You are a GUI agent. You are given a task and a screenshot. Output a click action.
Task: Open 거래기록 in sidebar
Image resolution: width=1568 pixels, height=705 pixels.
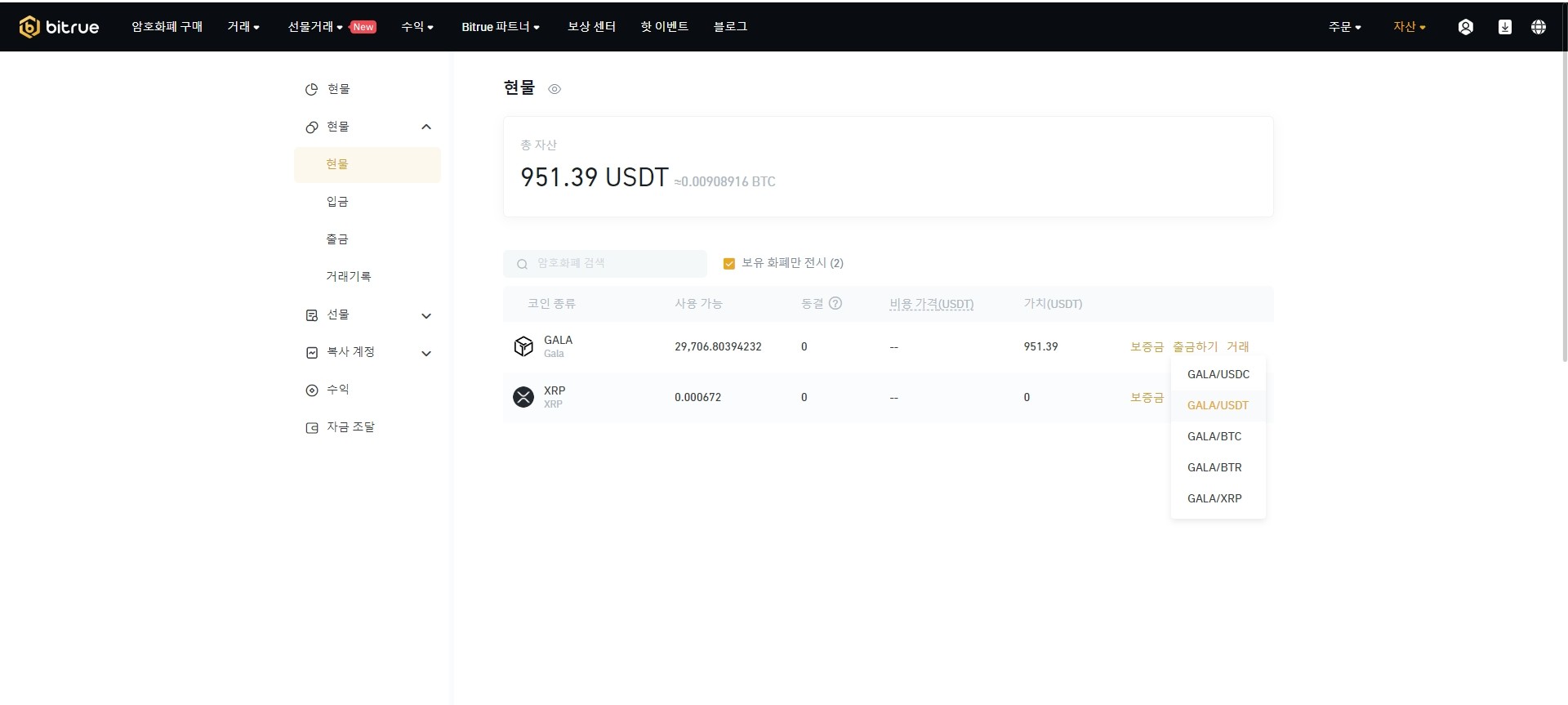click(x=349, y=277)
